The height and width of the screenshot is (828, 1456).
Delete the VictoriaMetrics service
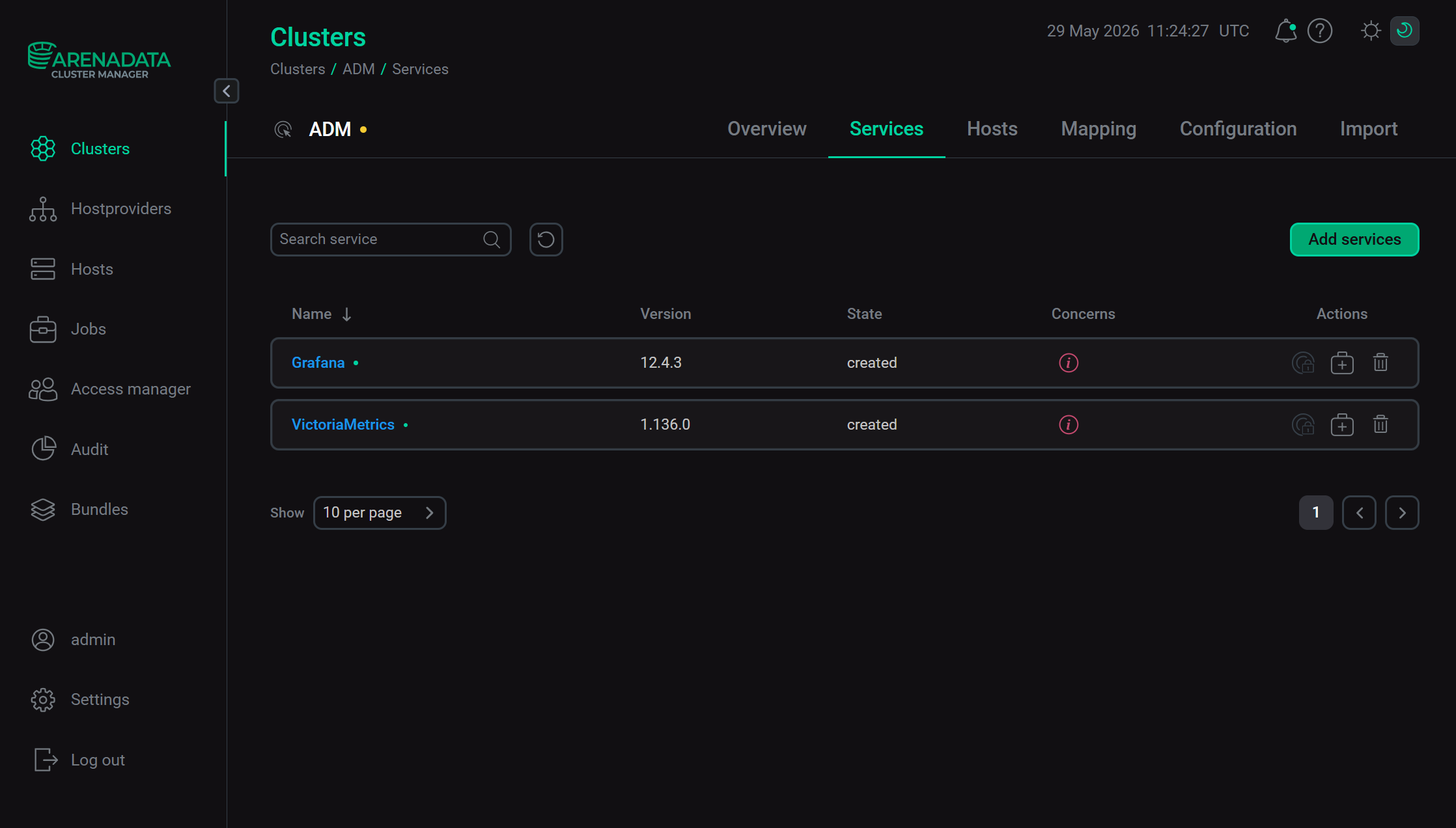pyautogui.click(x=1380, y=424)
